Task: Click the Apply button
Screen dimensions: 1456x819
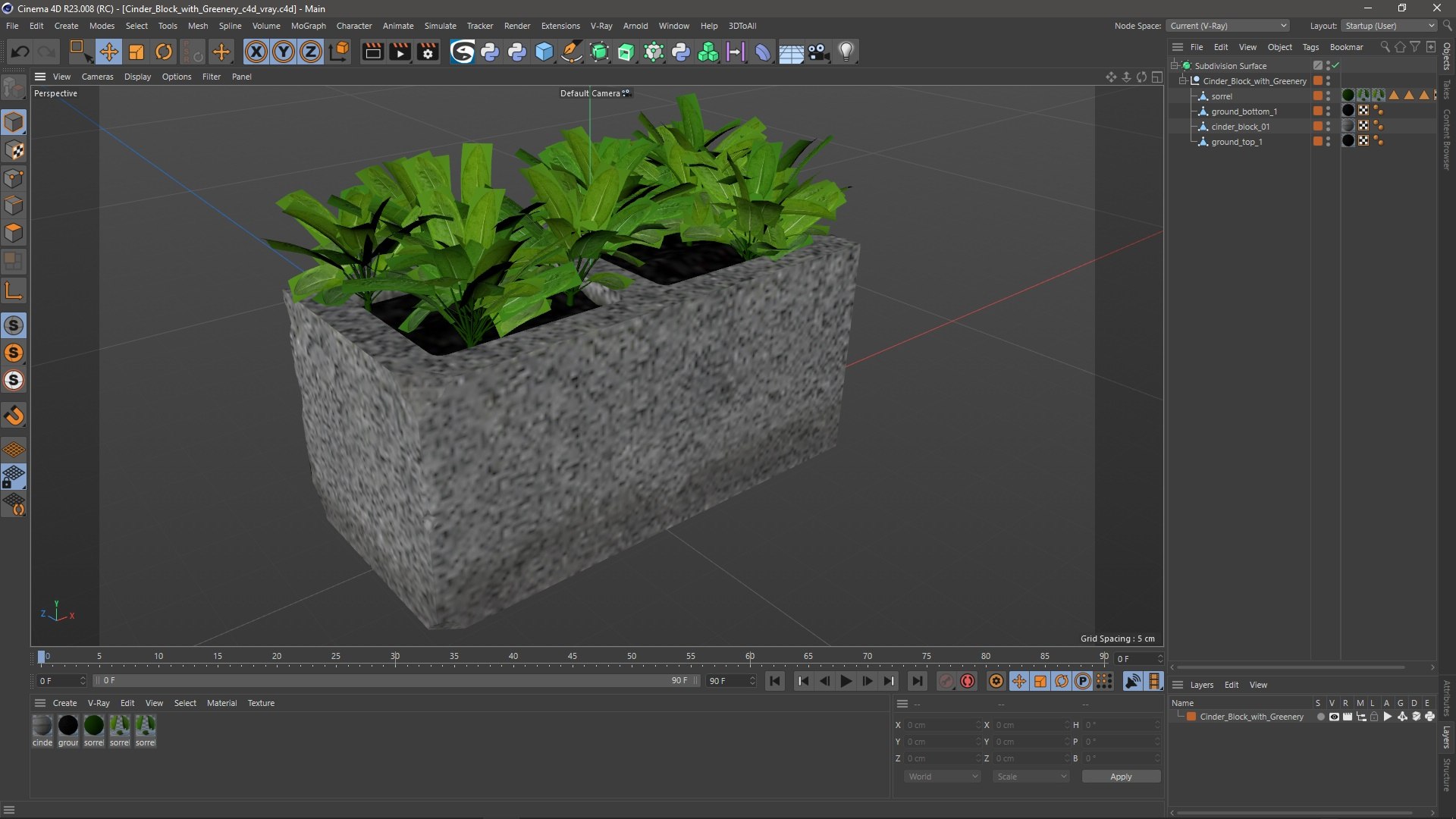Action: point(1121,777)
